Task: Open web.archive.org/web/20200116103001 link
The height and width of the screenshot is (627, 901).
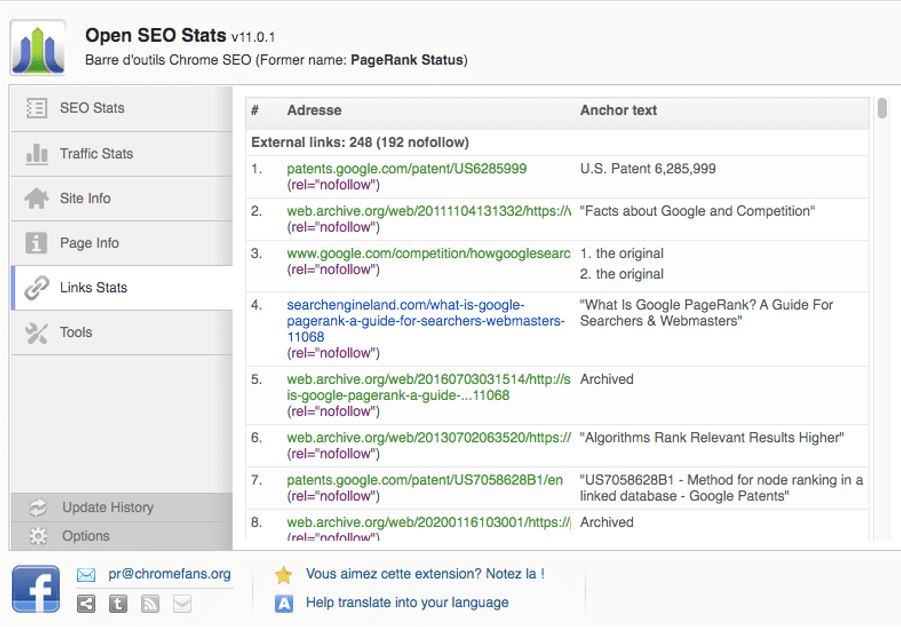Action: coord(429,522)
